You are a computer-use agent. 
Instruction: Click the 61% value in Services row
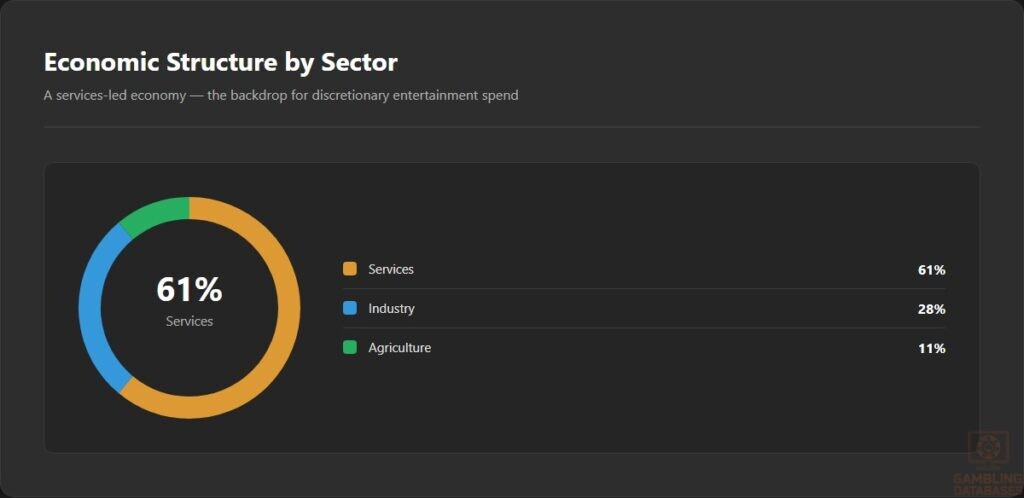(x=931, y=270)
